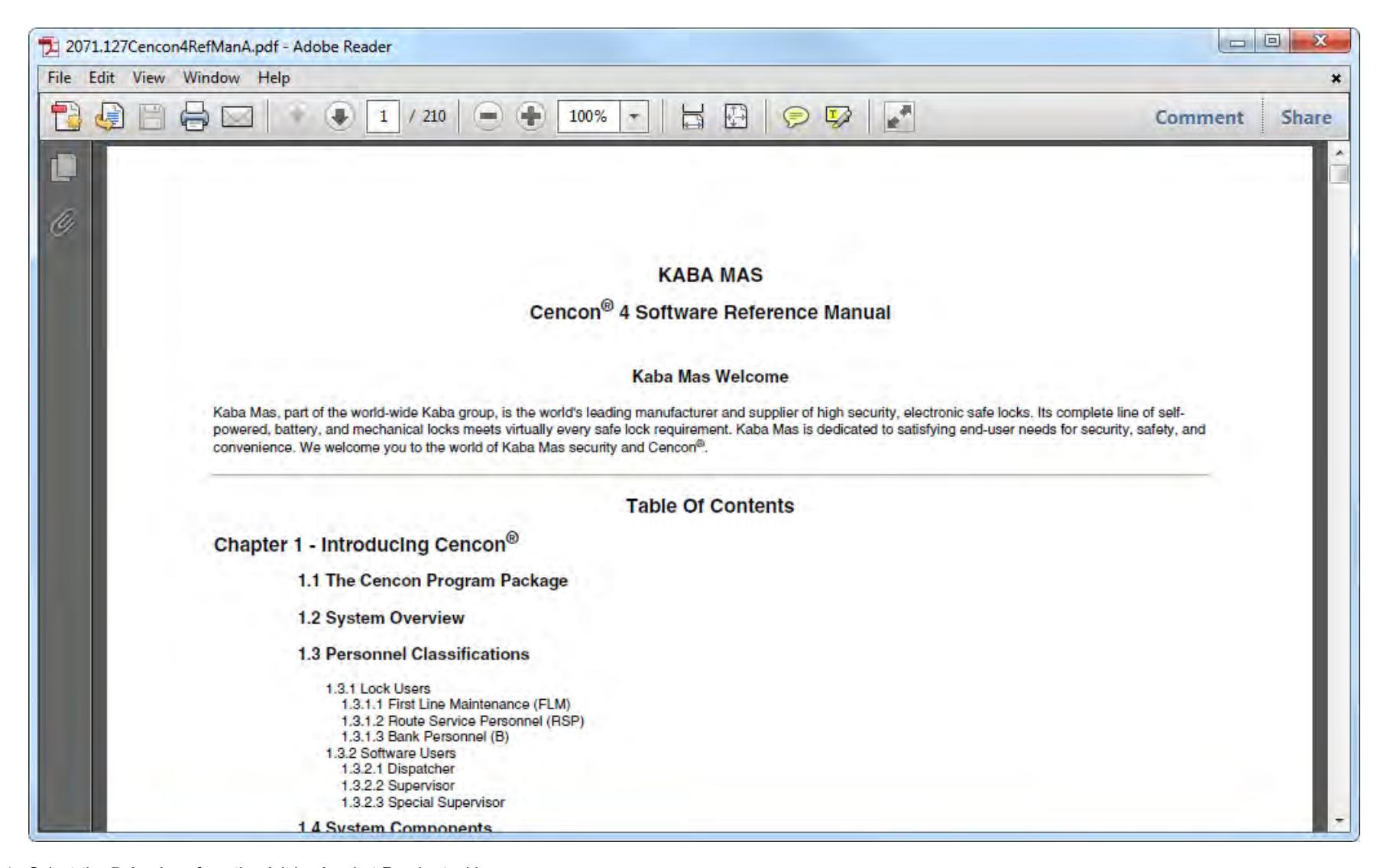Open the zoom level dropdown arrow

(633, 117)
